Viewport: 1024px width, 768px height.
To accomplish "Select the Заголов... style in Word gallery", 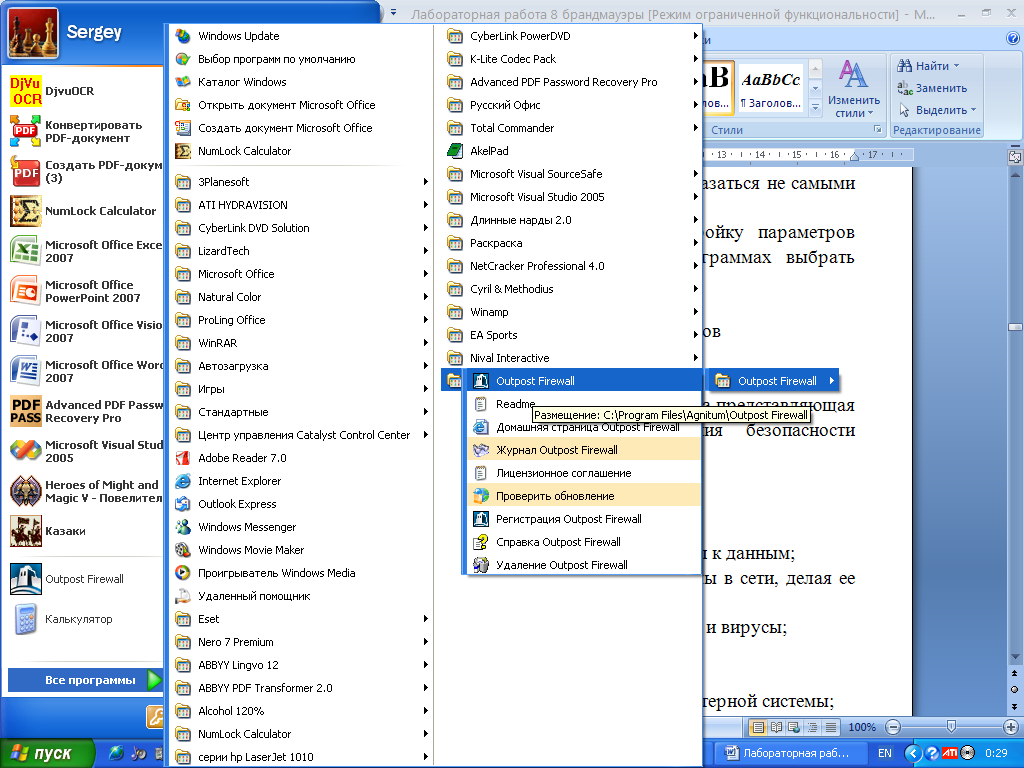I will (771, 89).
